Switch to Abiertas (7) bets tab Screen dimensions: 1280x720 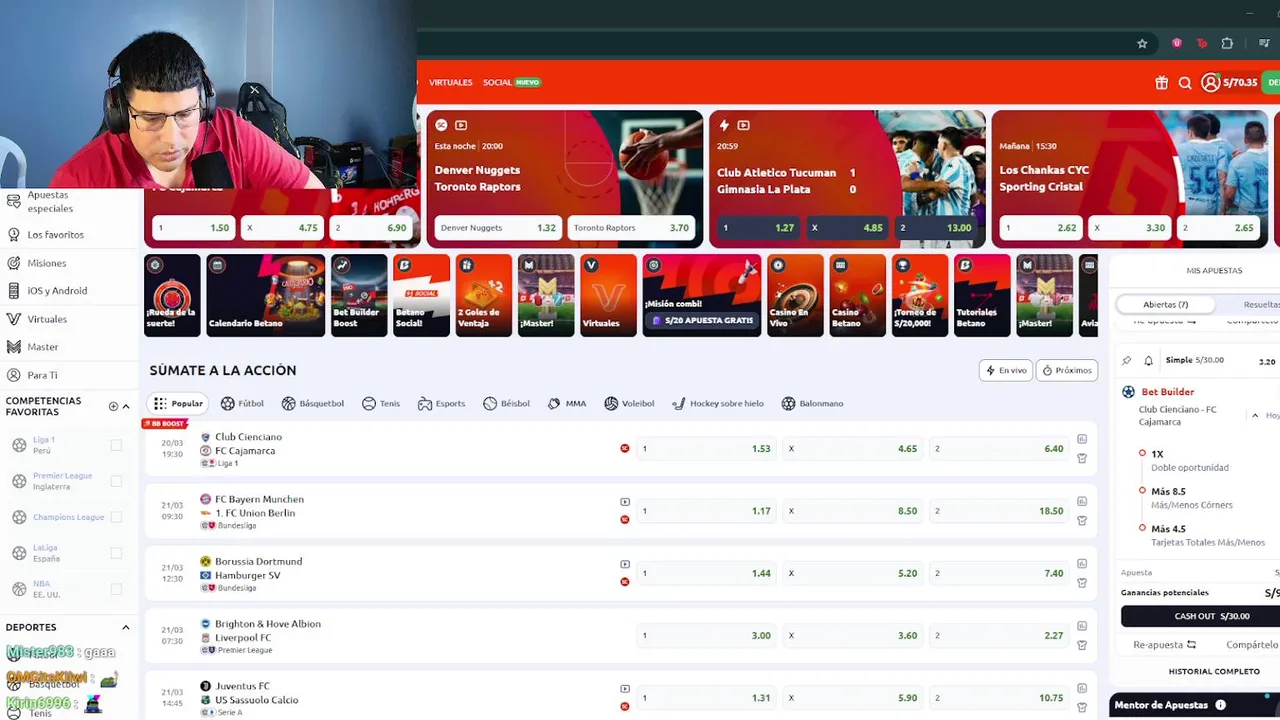(x=1166, y=305)
